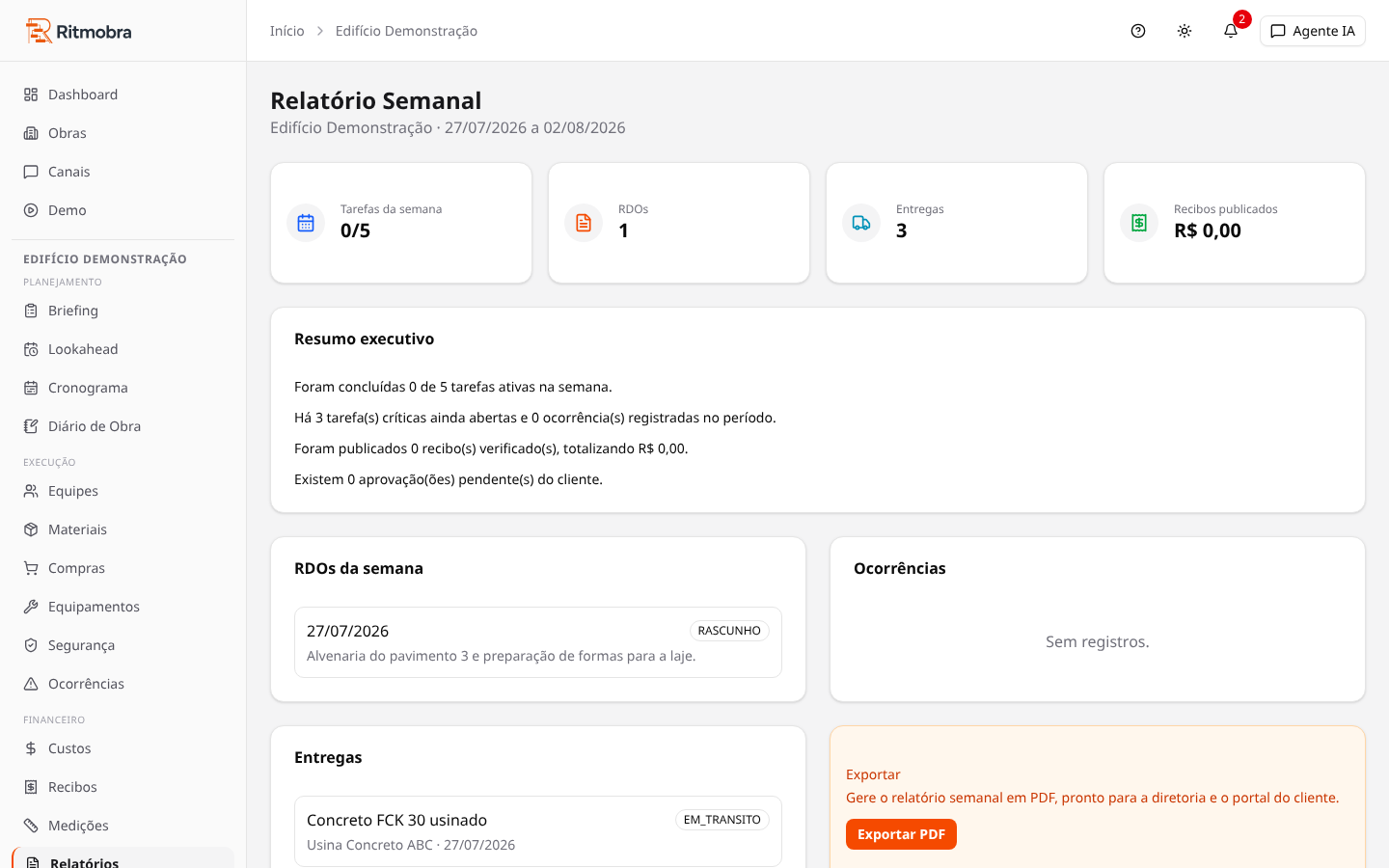Click Edifício Demonstração breadcrumb
This screenshot has height=868, width=1389.
(406, 31)
